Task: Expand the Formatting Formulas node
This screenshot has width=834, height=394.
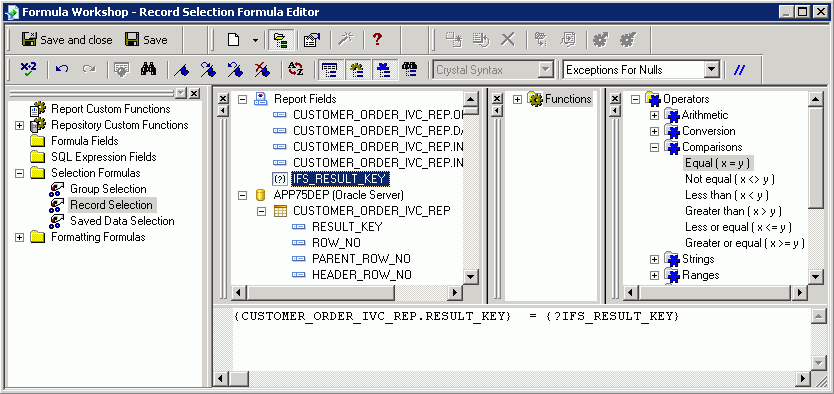Action: [x=20, y=237]
